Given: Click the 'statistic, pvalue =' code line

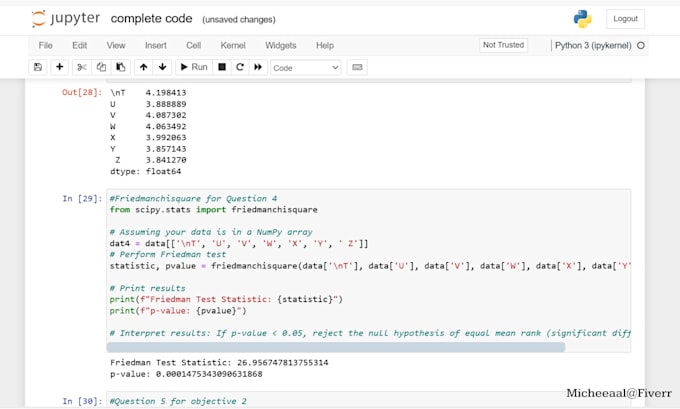Looking at the screenshot, I should 370,266.
